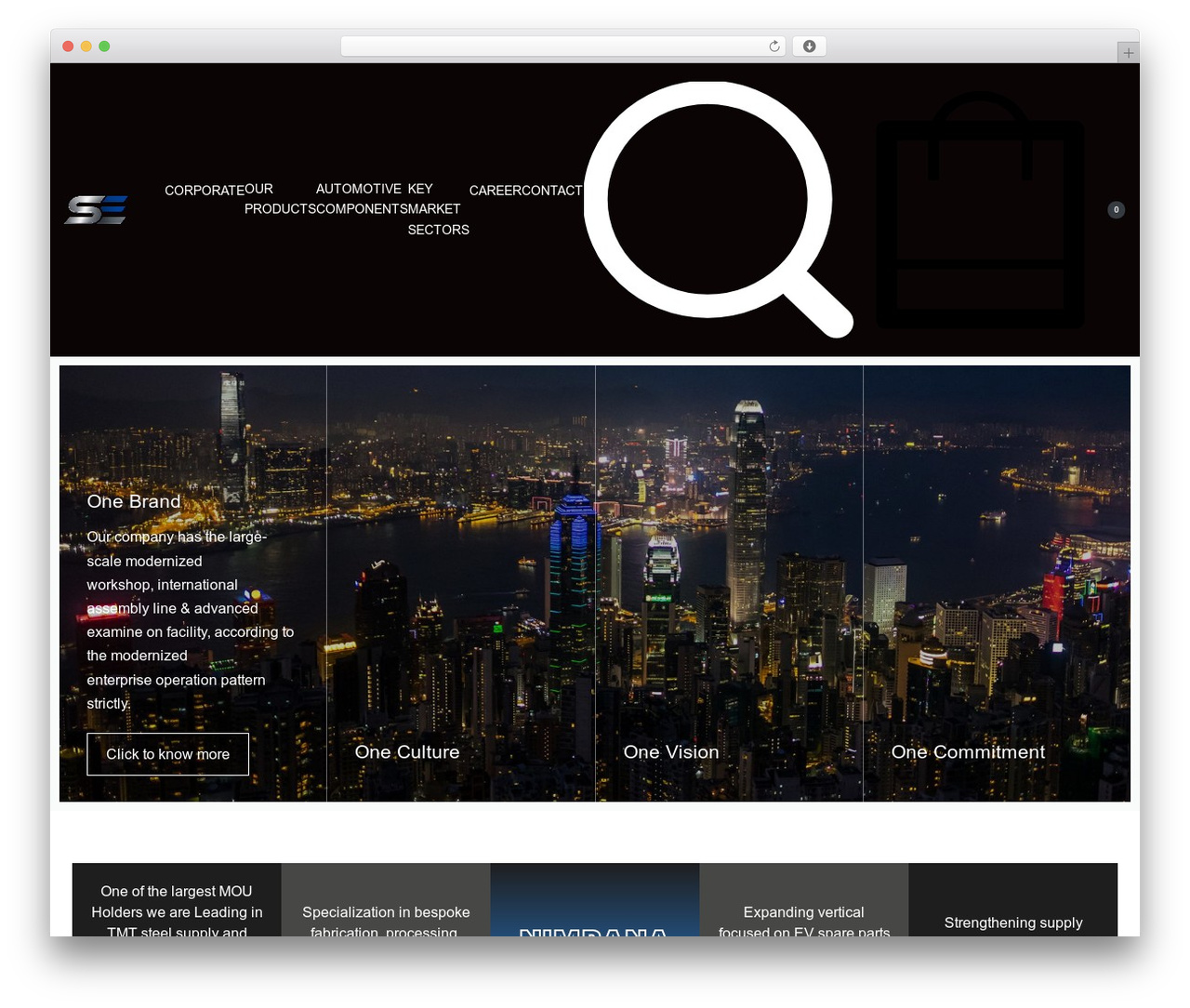Image resolution: width=1190 pixels, height=1008 pixels.
Task: Click the cart item count badge
Action: coord(1117,209)
